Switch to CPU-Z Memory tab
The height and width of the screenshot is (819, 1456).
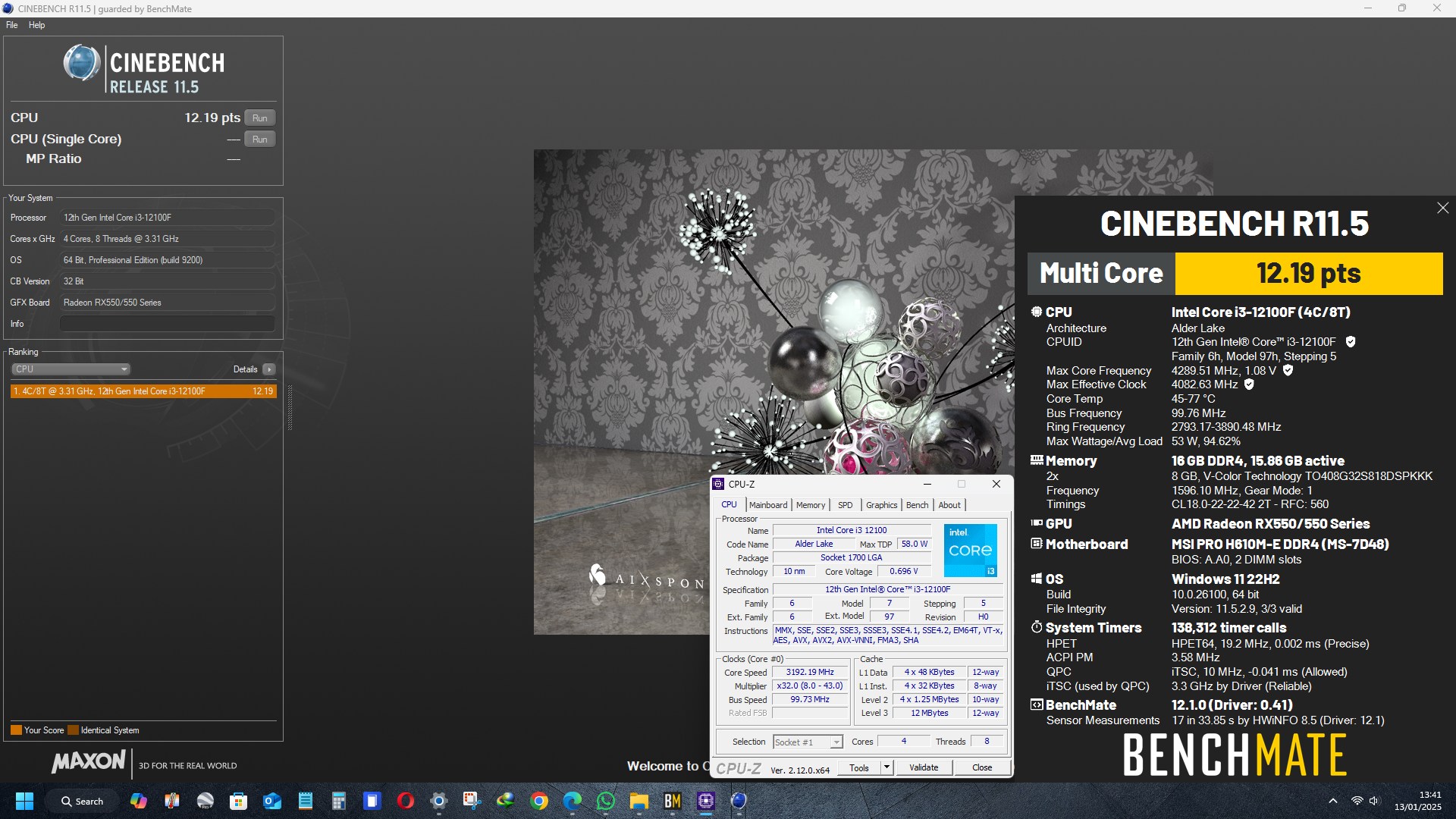coord(811,505)
